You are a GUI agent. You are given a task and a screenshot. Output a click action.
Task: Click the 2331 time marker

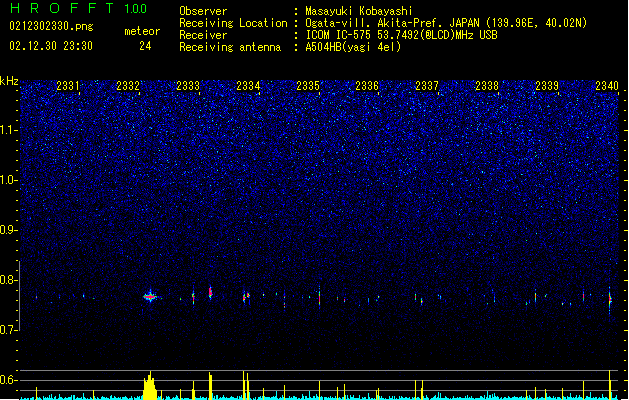click(x=68, y=86)
